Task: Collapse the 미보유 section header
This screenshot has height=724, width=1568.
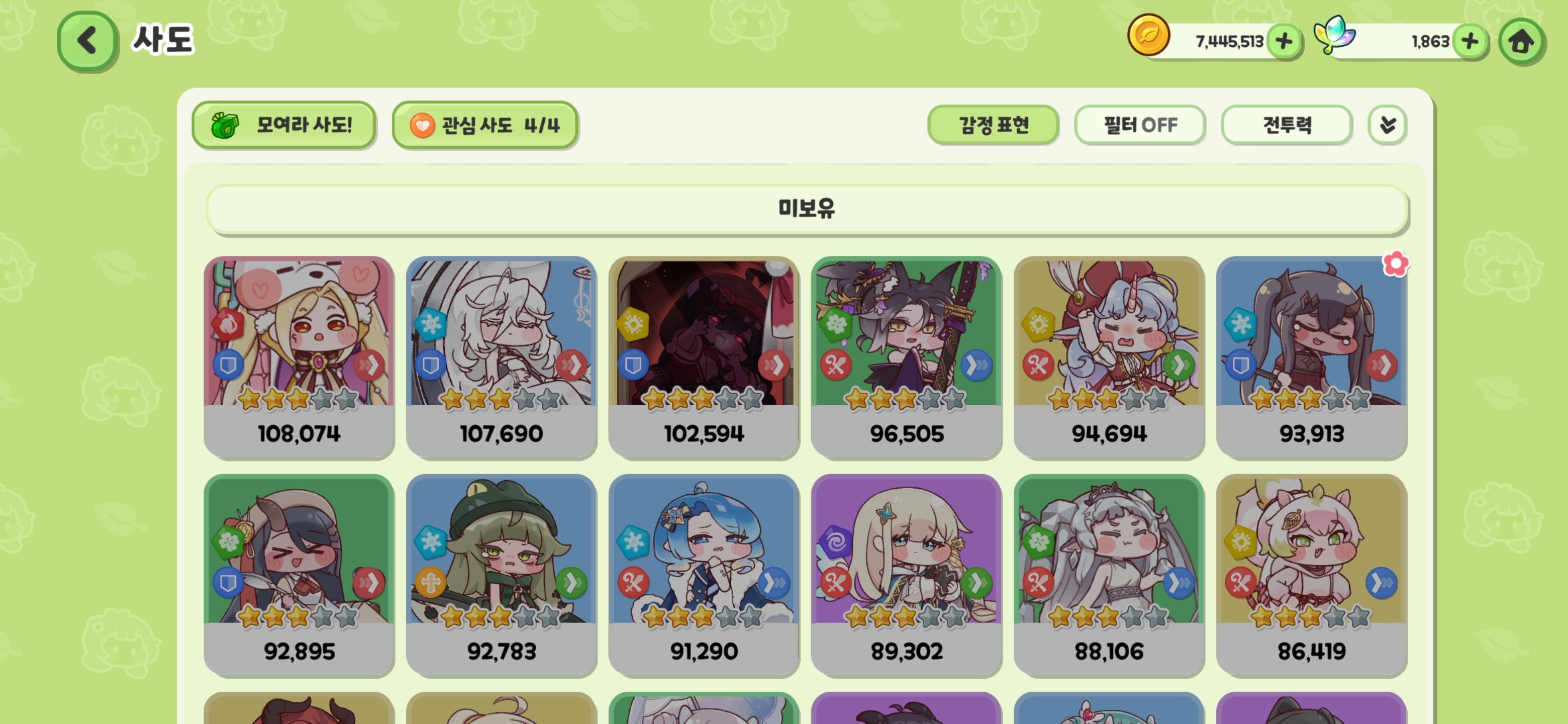Action: click(x=807, y=209)
